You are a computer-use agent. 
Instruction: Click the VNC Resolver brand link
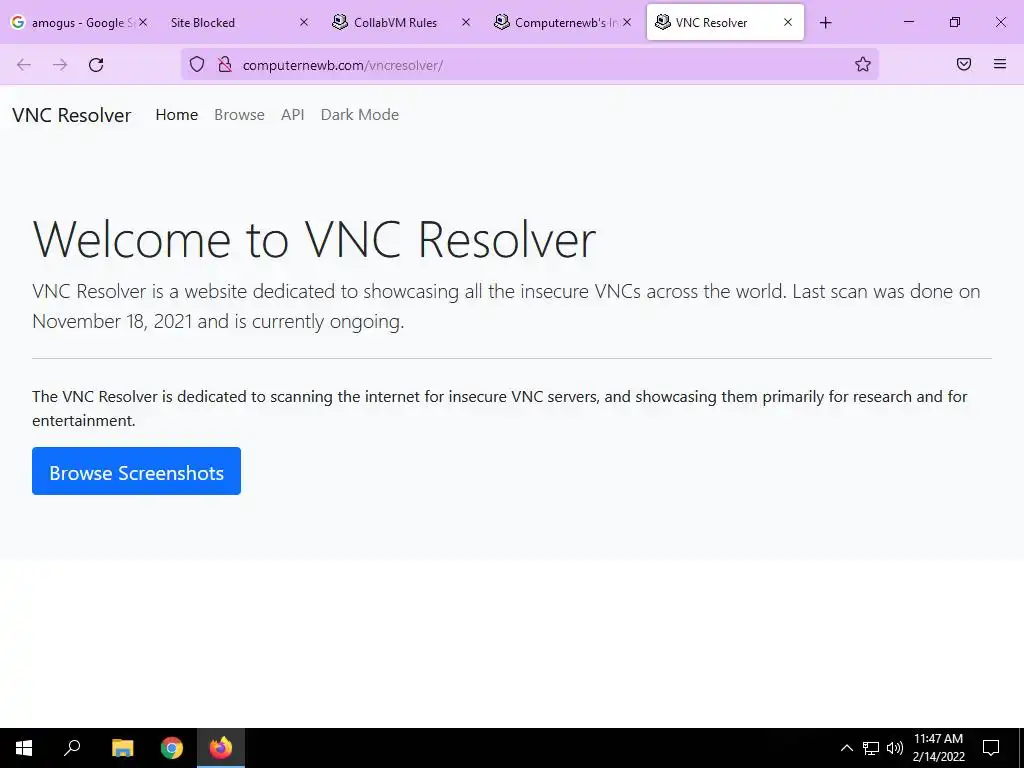pyautogui.click(x=72, y=115)
